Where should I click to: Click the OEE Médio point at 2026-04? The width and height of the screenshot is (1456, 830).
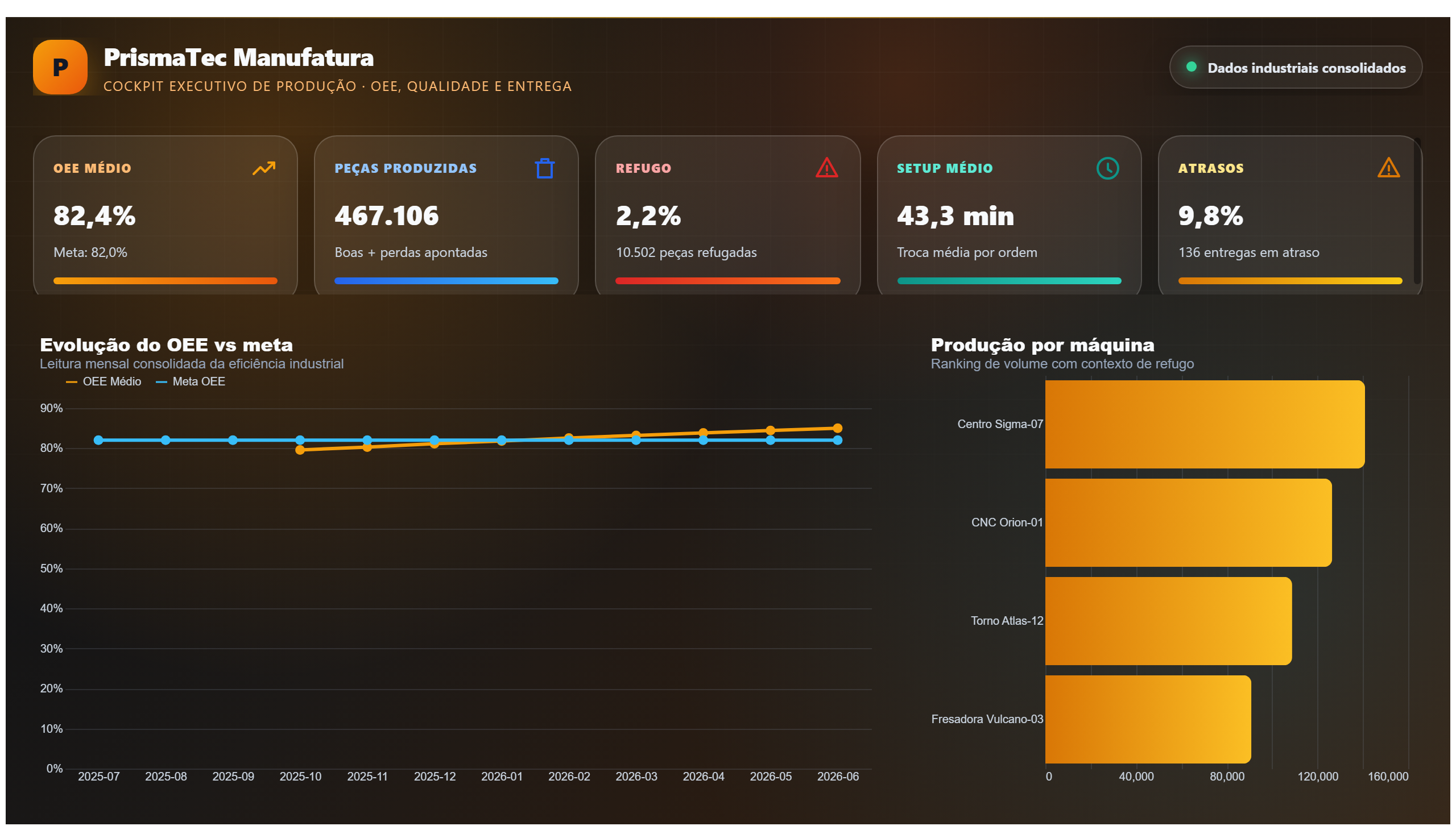point(703,433)
